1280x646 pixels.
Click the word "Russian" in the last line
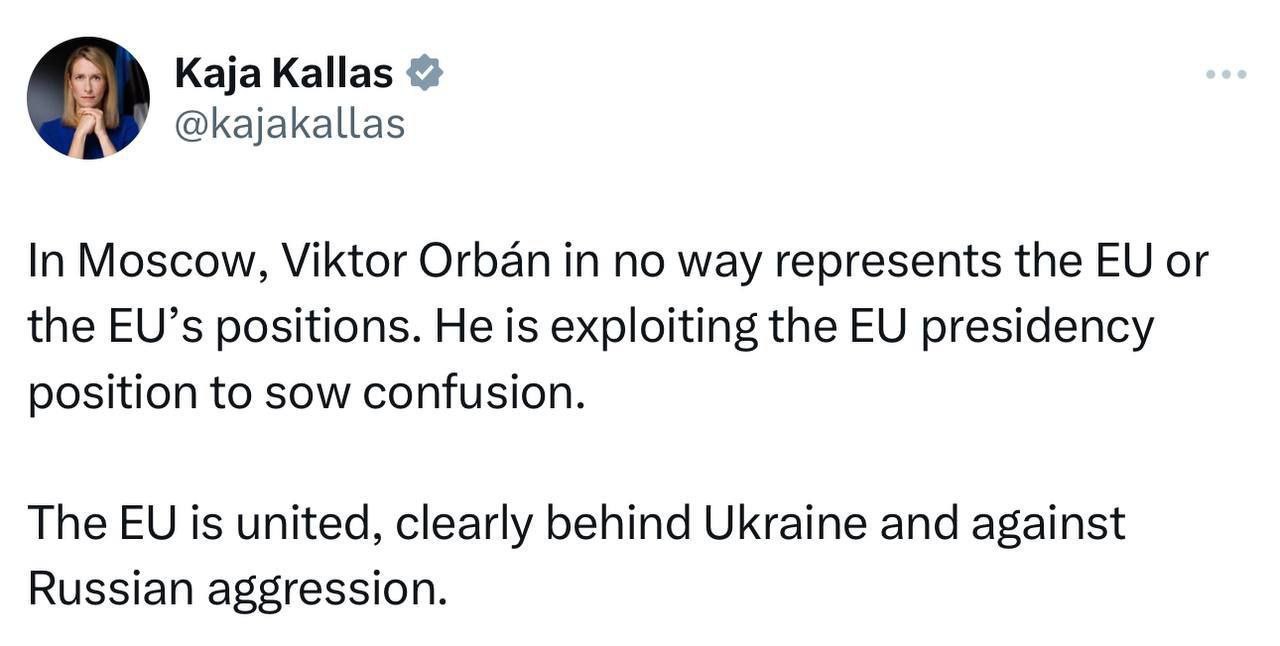tap(109, 589)
